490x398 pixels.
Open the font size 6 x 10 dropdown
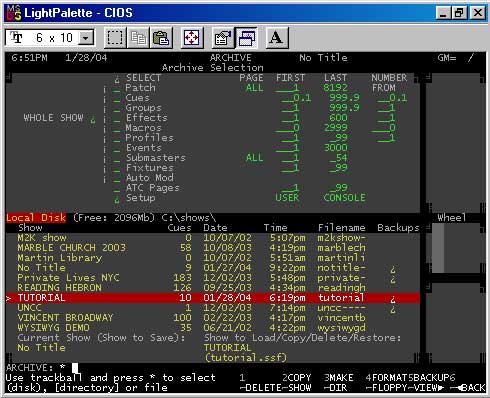(86, 38)
